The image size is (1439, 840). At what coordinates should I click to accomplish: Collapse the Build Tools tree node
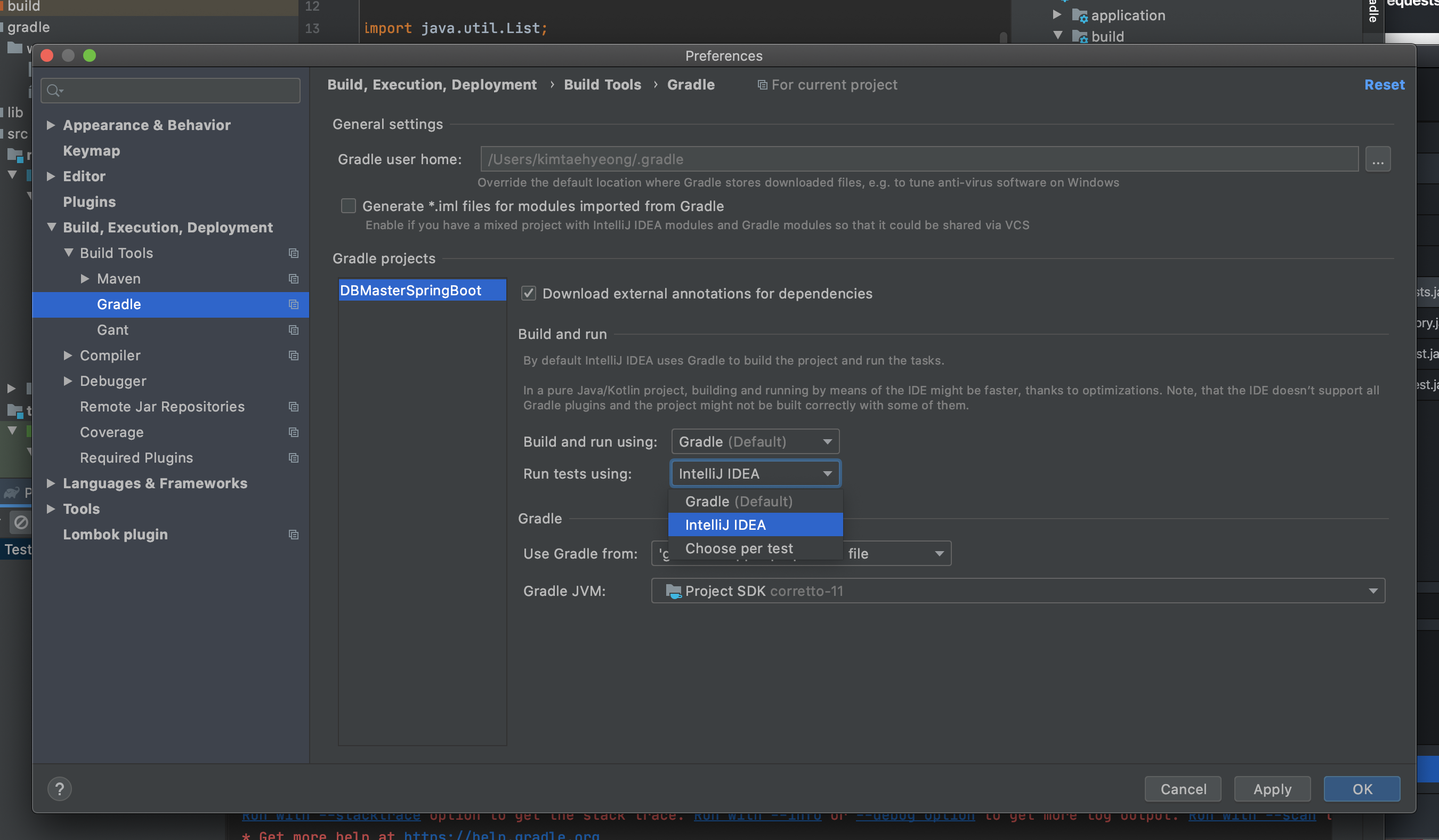(69, 253)
